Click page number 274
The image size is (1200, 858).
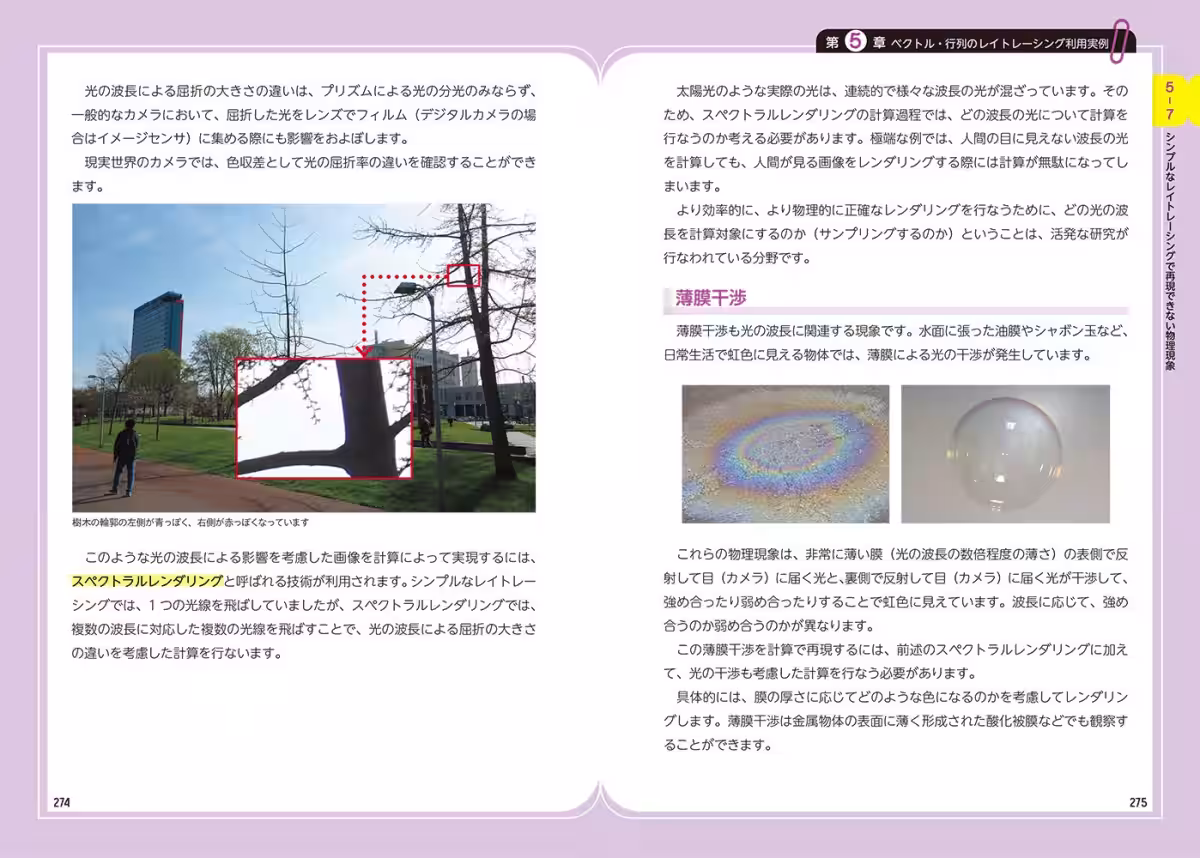click(63, 801)
